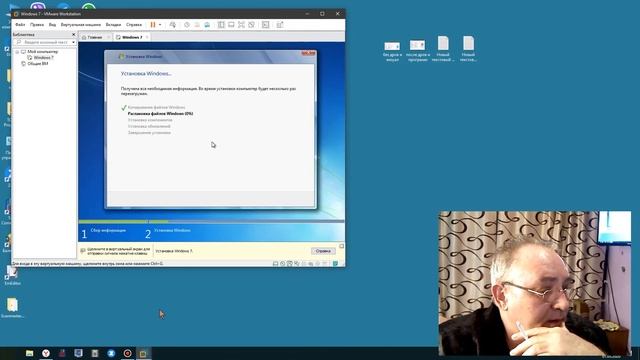Click the Справка button in the install hint bar
The image size is (640, 360).
click(323, 251)
